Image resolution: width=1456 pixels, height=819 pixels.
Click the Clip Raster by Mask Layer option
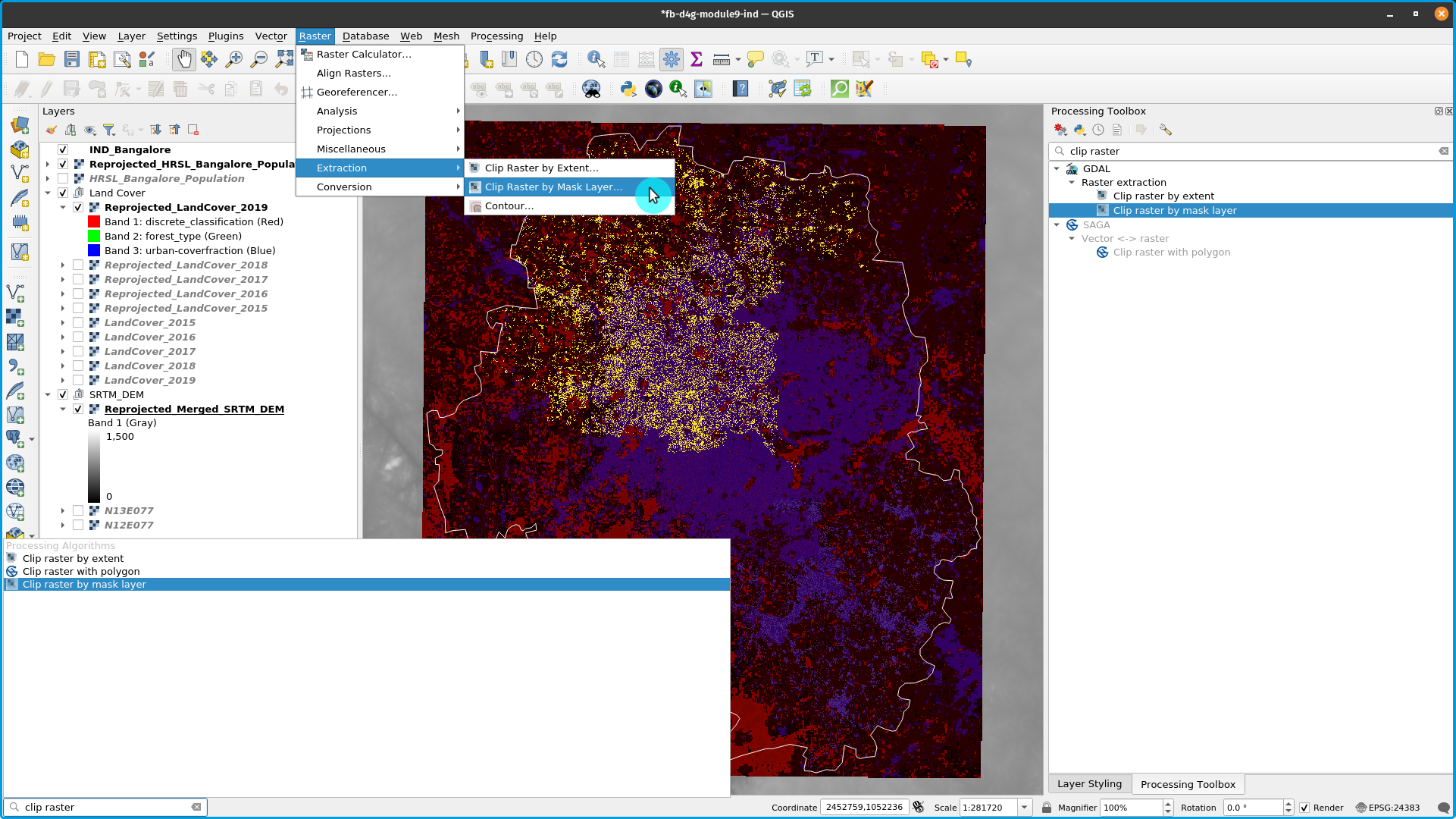tap(553, 186)
